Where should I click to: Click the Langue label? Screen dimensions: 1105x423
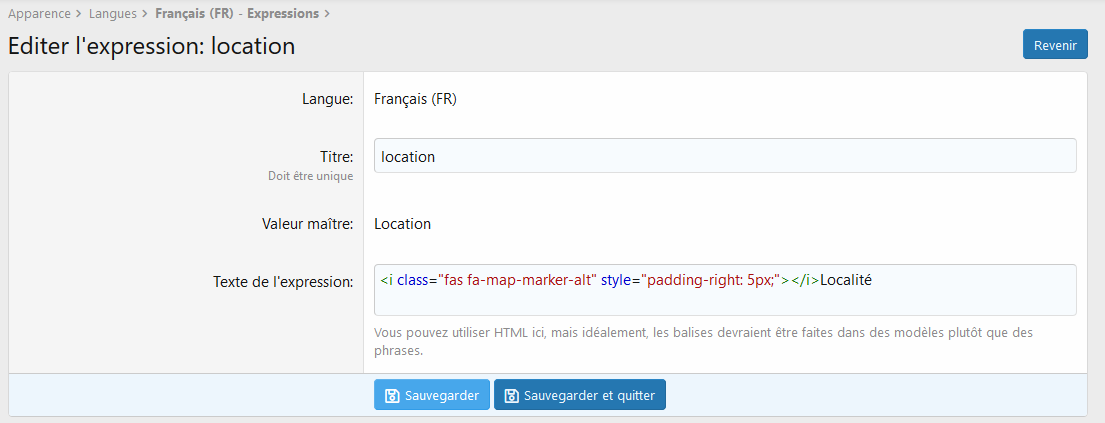(327, 99)
